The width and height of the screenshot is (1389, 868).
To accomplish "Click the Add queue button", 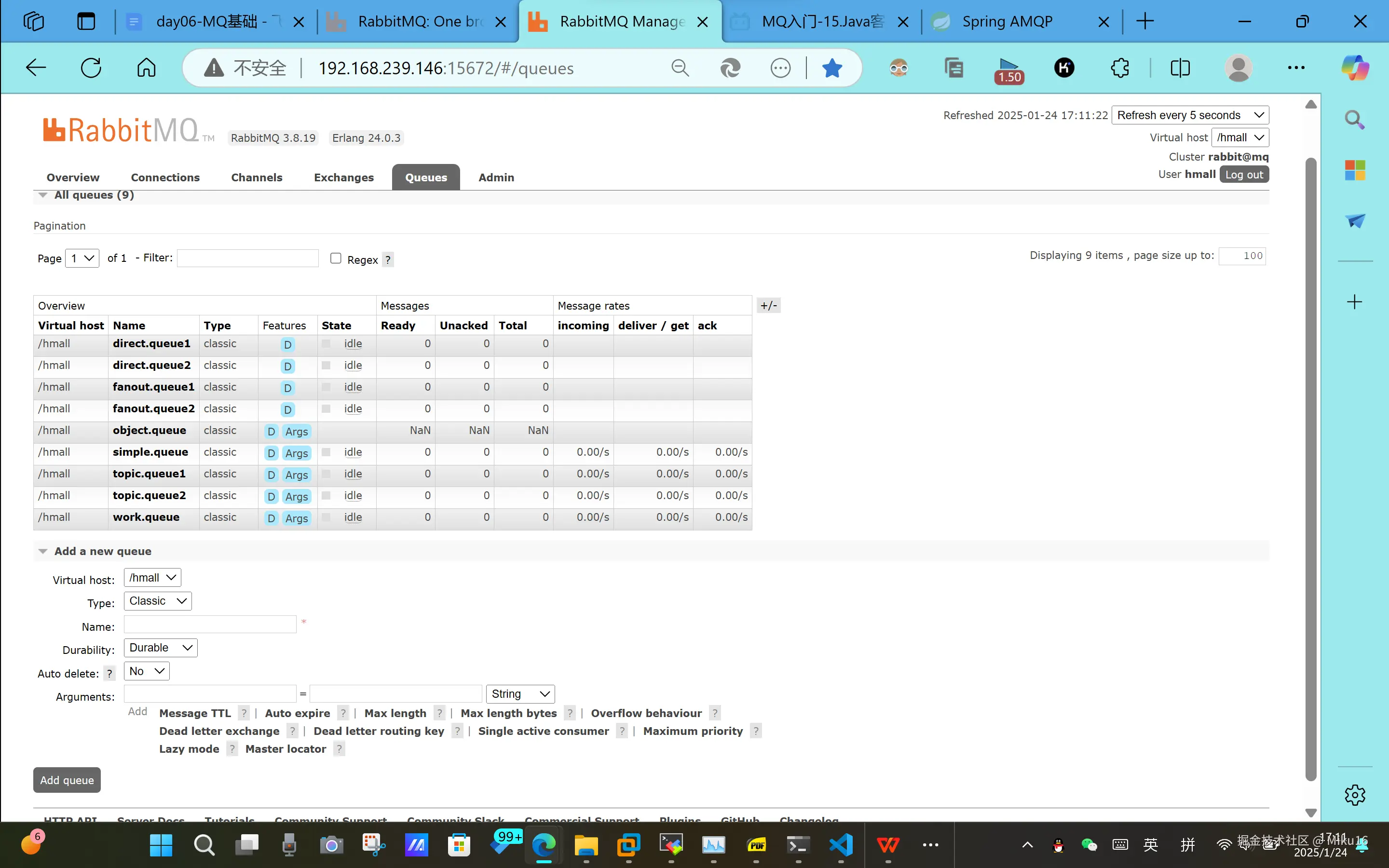I will (67, 780).
